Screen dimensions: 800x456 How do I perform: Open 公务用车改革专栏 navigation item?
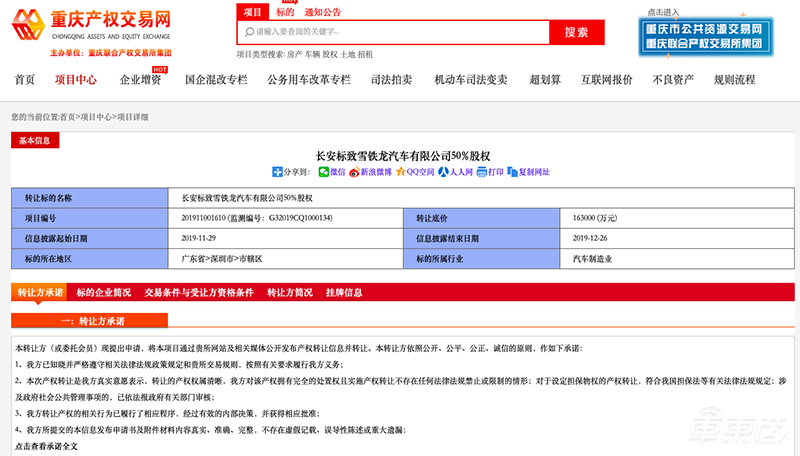pos(309,80)
